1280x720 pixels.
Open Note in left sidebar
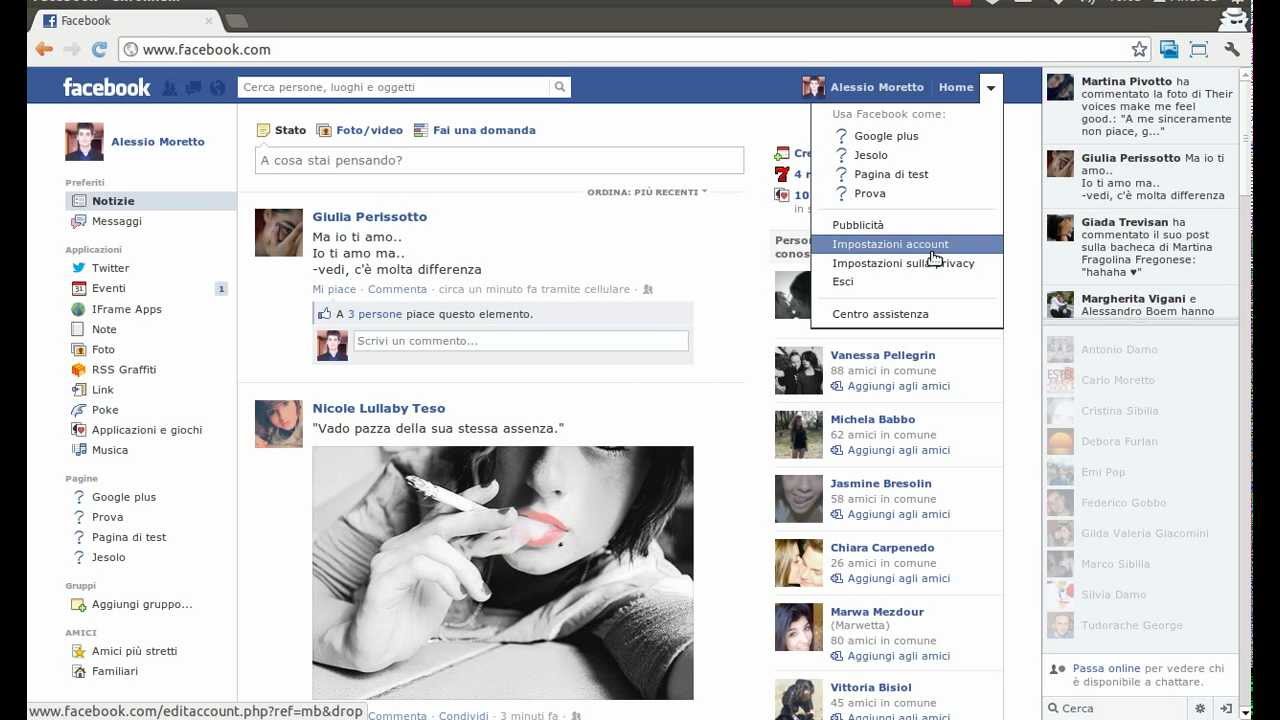click(104, 329)
